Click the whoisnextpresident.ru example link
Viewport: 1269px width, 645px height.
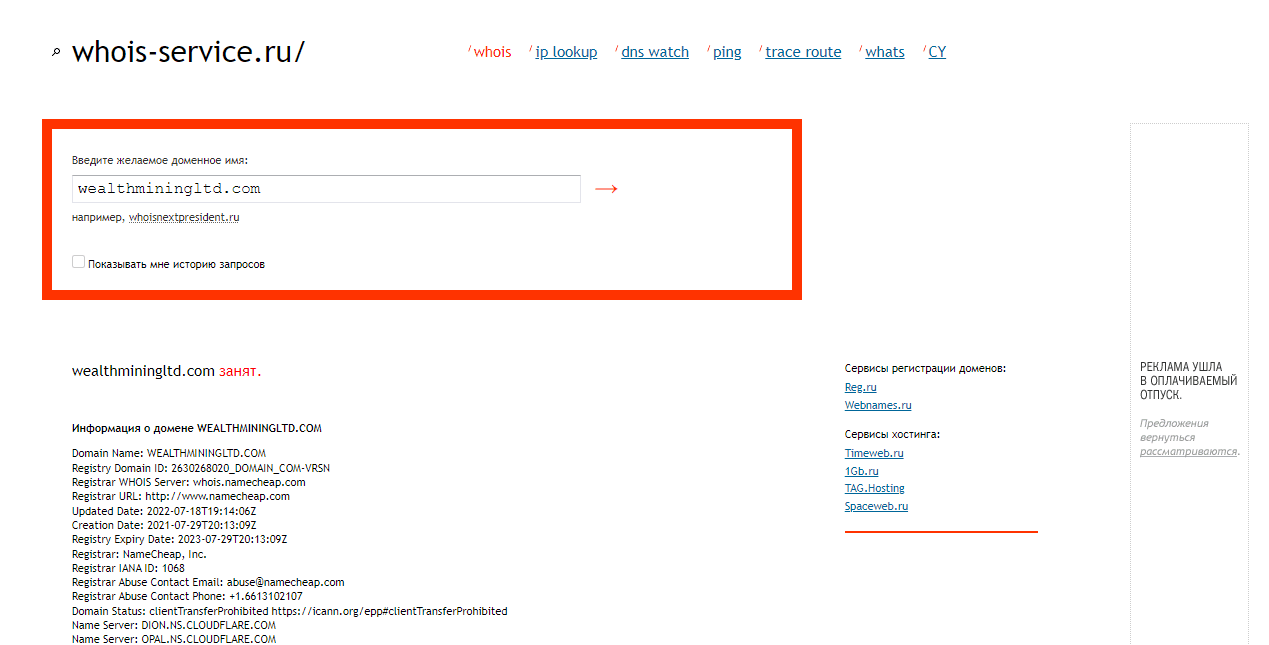pyautogui.click(x=184, y=217)
